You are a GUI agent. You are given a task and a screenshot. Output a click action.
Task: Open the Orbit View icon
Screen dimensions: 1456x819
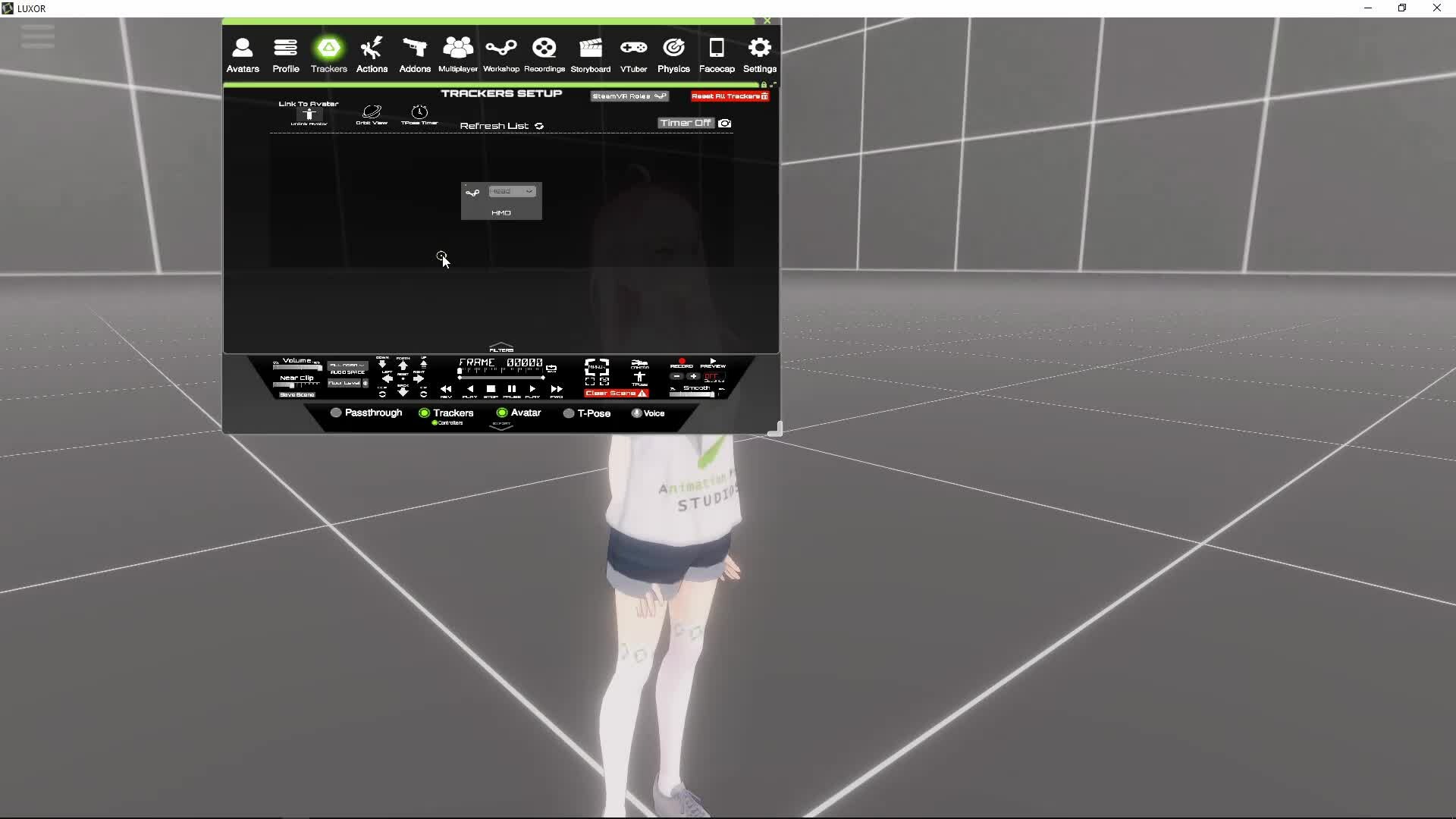click(x=372, y=113)
